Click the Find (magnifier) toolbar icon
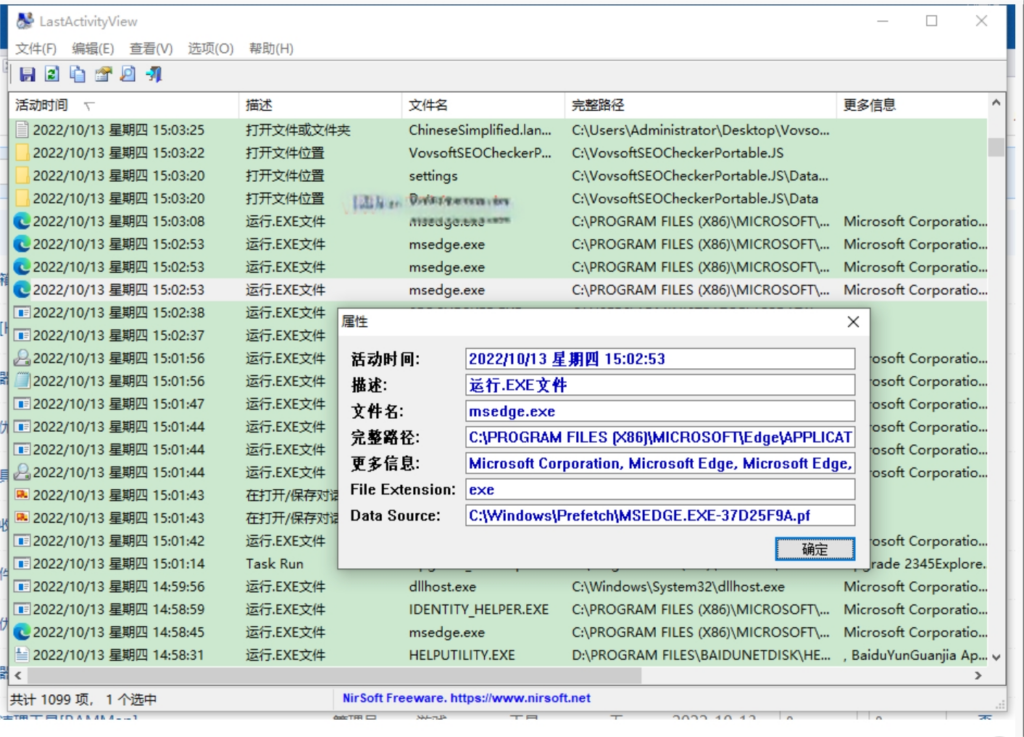The height and width of the screenshot is (737, 1024). tap(128, 74)
